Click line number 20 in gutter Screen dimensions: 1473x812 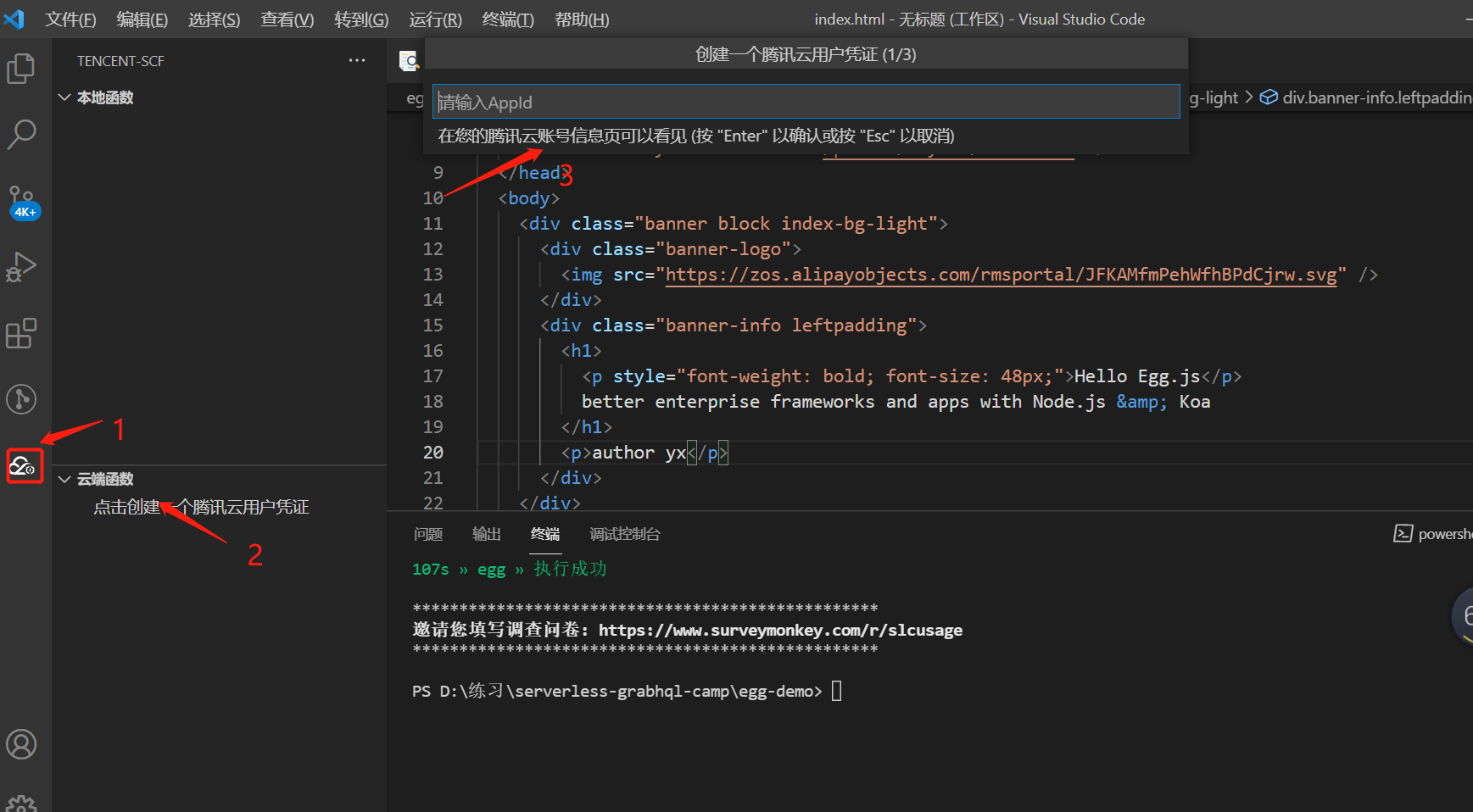433,453
